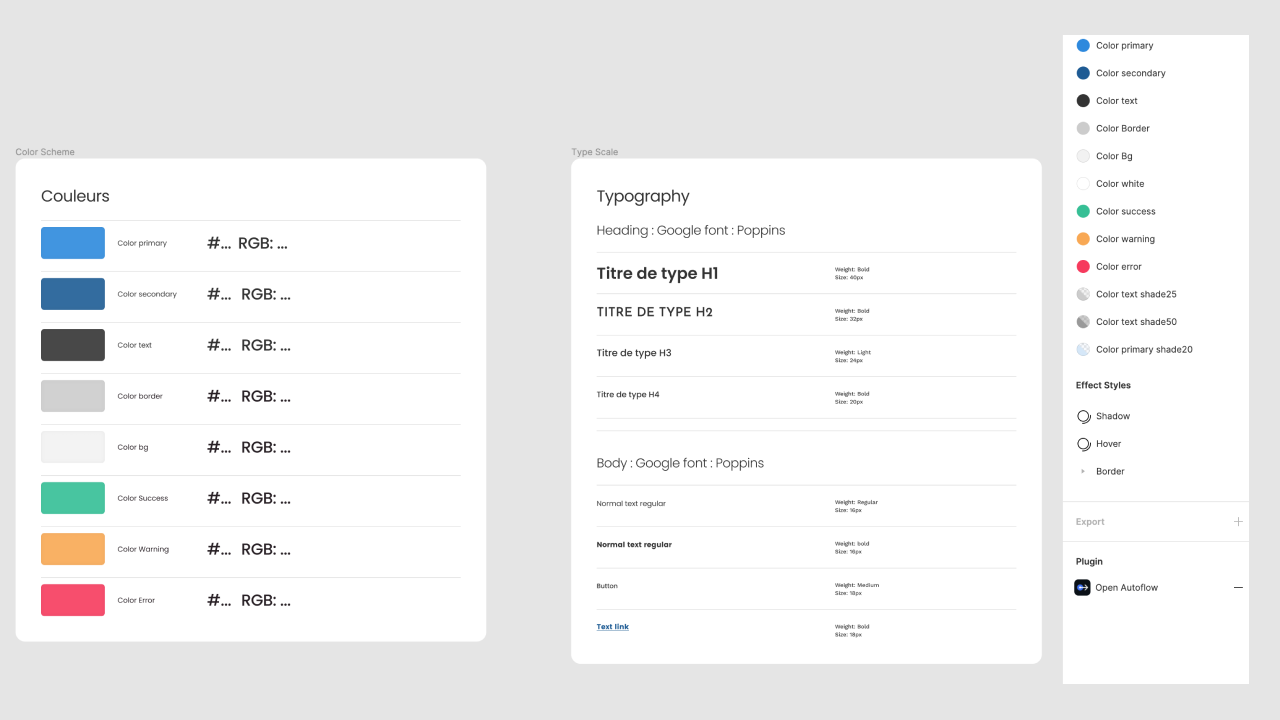This screenshot has width=1280, height=720.
Task: Select the Color success style icon
Action: [1083, 211]
